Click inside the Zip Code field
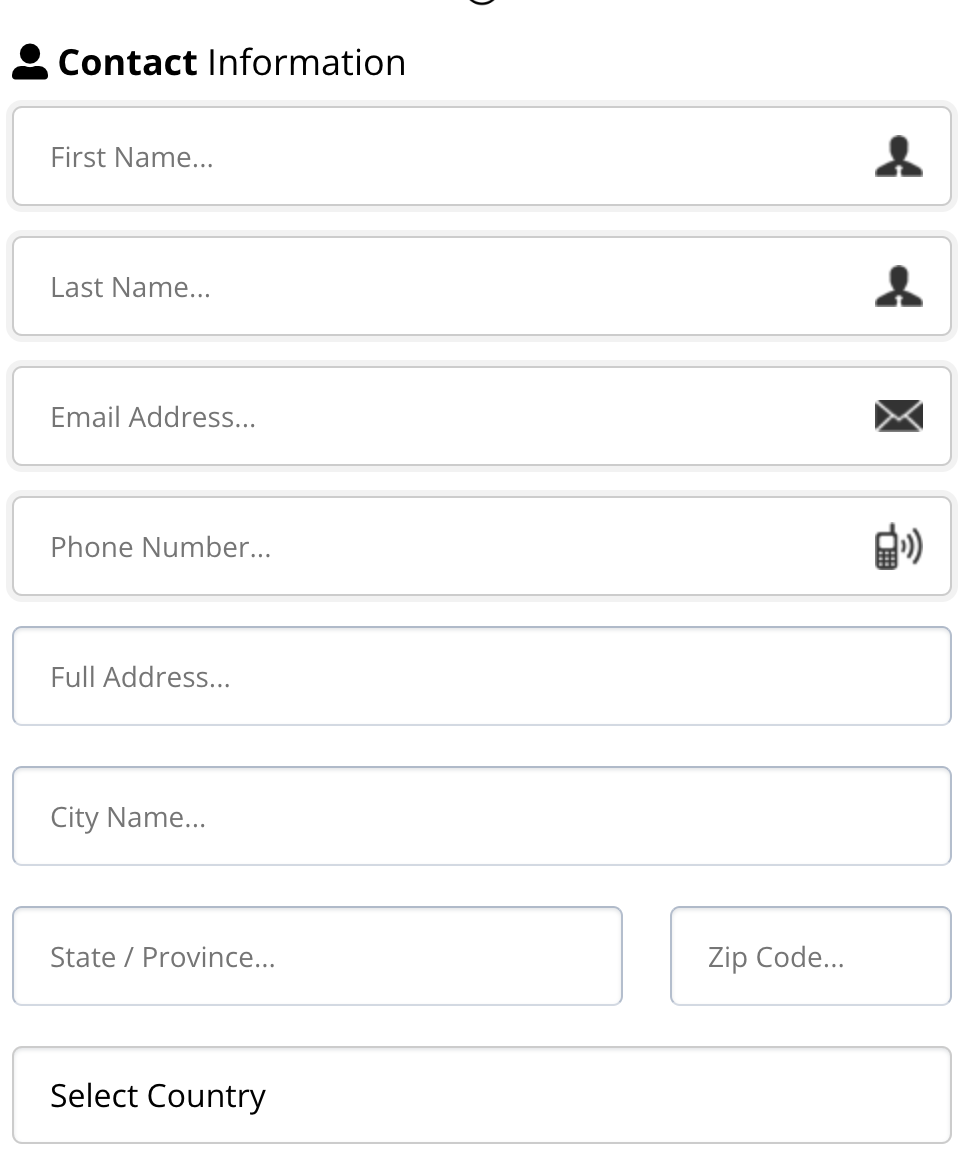This screenshot has height=1168, width=972. (x=810, y=956)
